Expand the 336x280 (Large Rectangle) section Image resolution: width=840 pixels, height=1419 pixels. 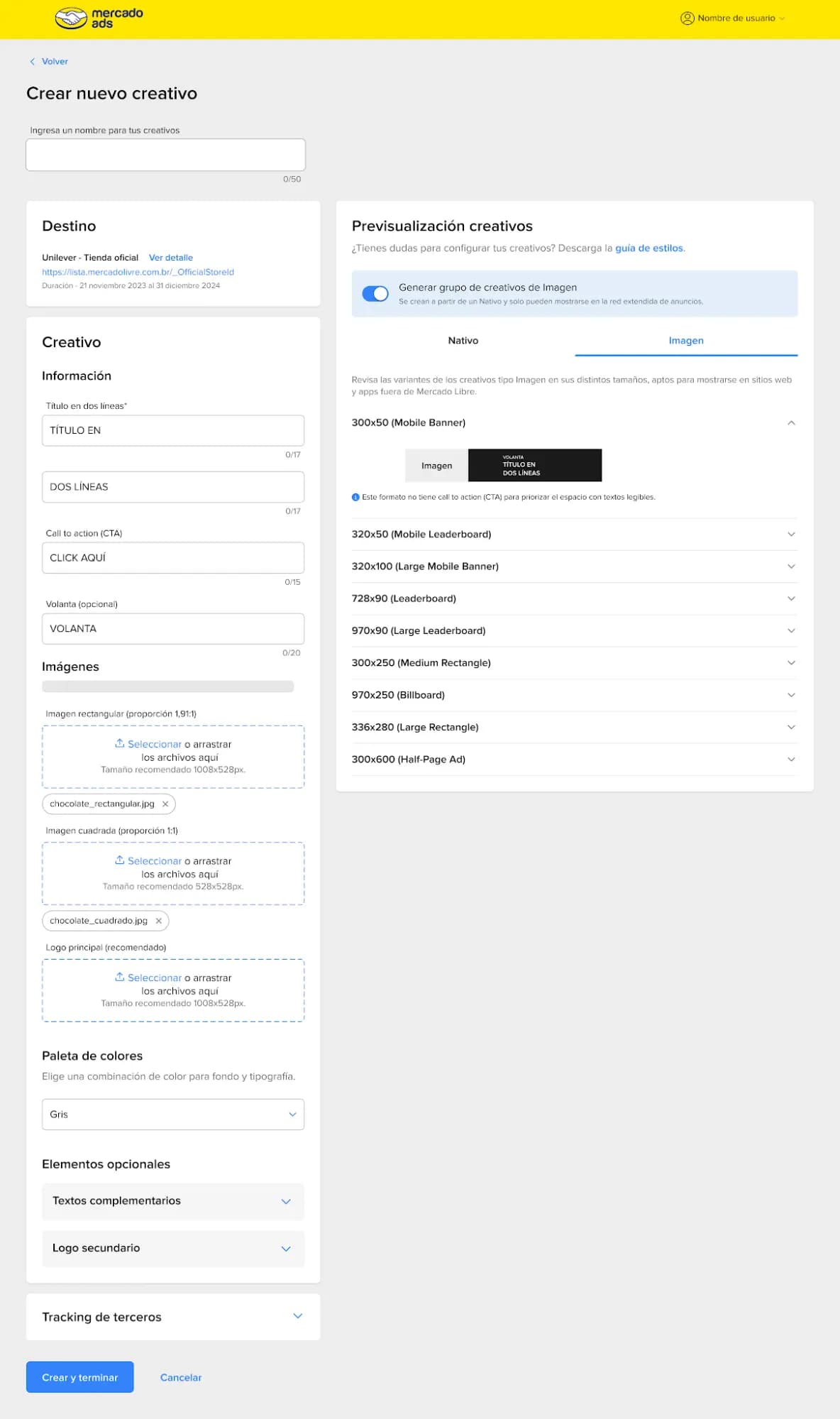tap(791, 727)
